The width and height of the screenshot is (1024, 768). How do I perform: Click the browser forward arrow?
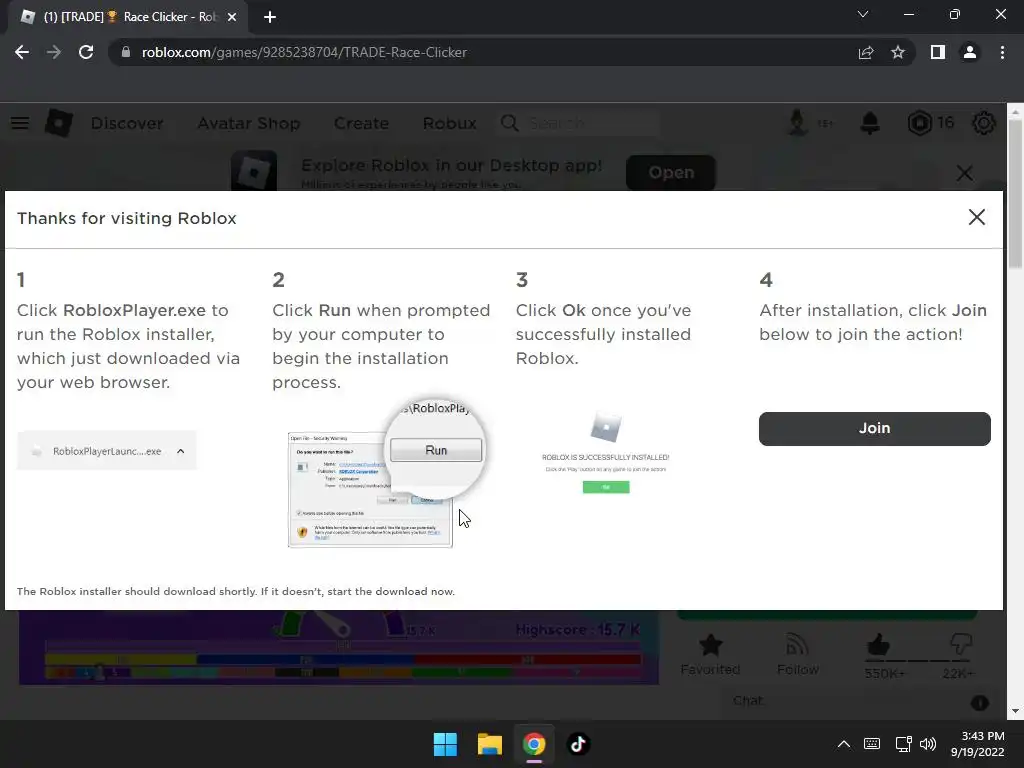point(54,52)
